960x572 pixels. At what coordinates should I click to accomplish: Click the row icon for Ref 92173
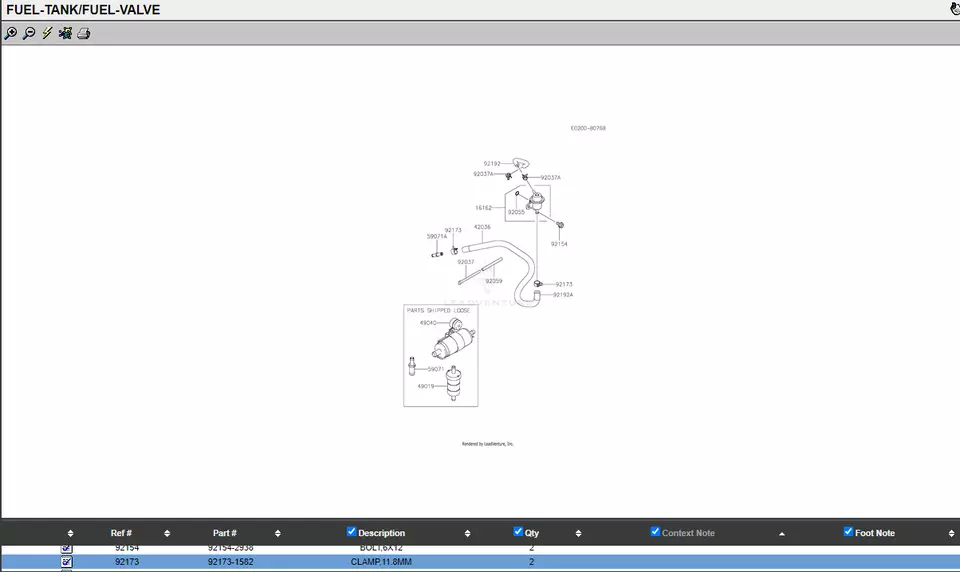[67, 562]
